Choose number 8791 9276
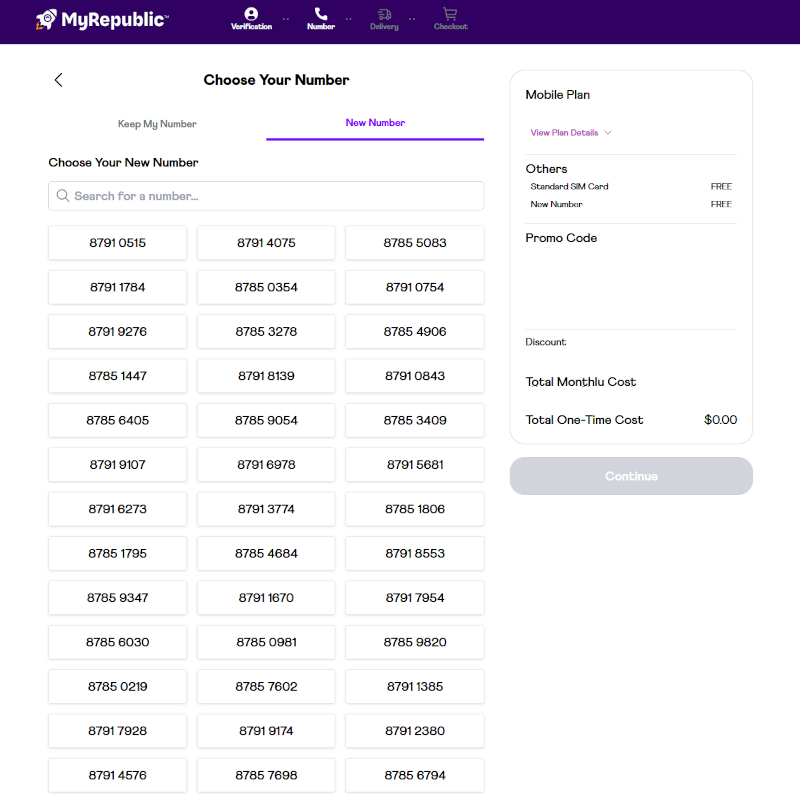The height and width of the screenshot is (798, 800). coord(118,332)
